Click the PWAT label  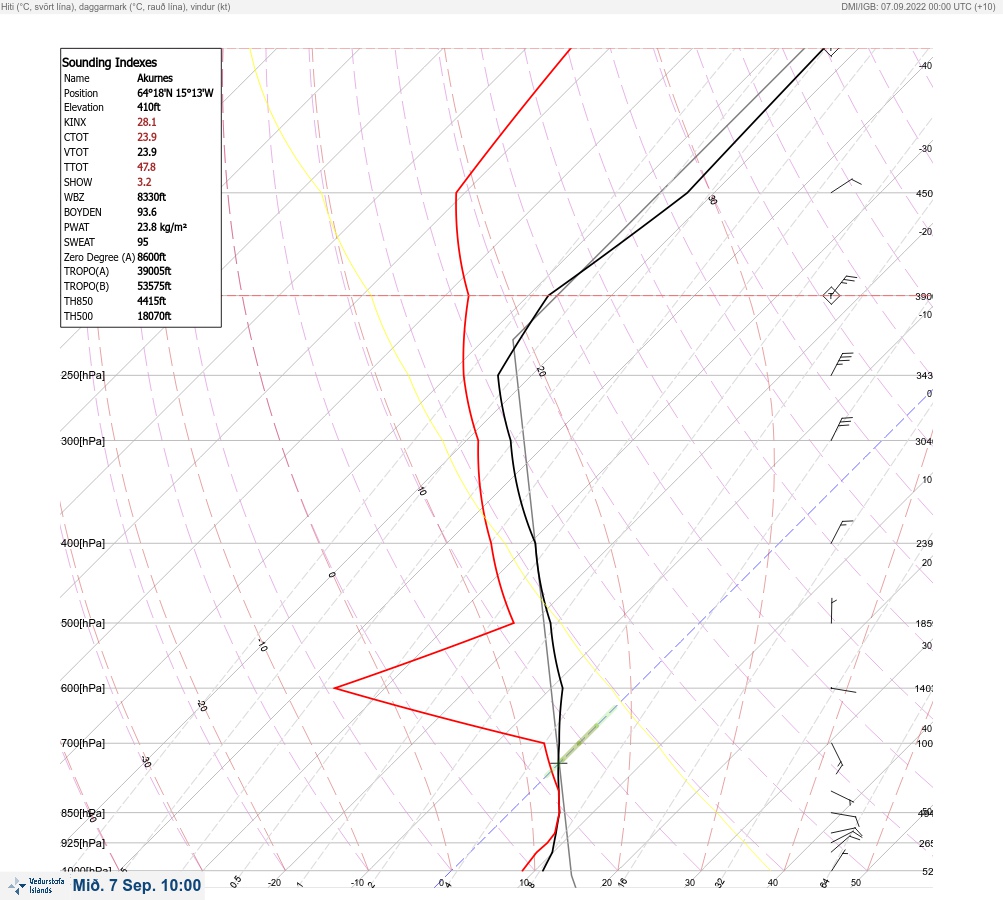(x=77, y=227)
